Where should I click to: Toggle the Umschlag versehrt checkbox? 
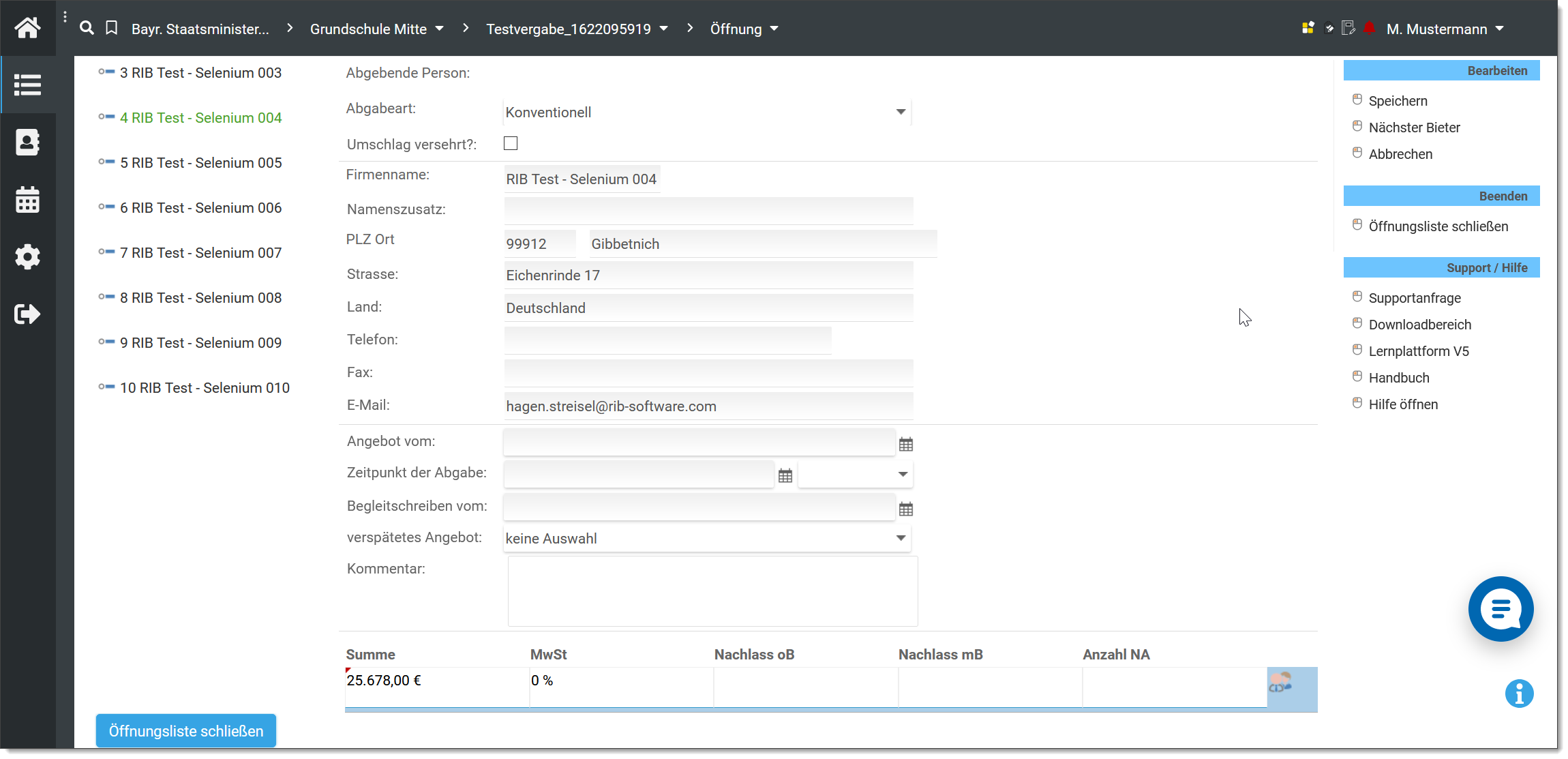511,143
